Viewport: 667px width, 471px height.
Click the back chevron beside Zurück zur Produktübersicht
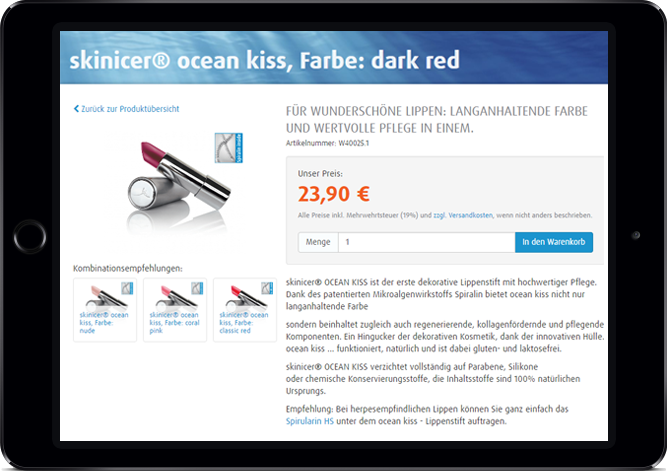(77, 109)
